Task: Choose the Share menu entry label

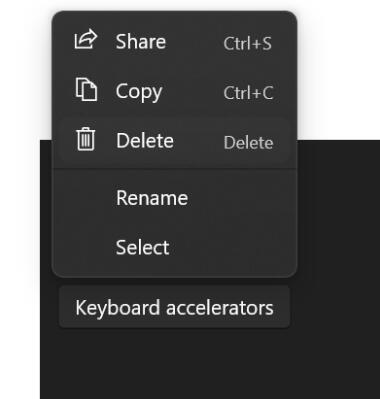Action: tap(140, 42)
